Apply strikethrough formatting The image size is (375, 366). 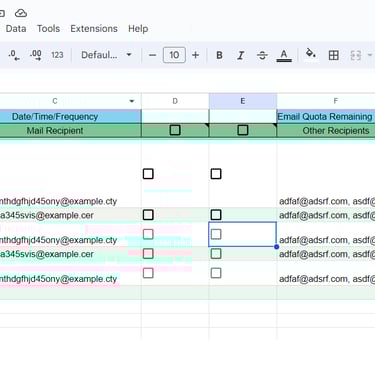pos(262,55)
